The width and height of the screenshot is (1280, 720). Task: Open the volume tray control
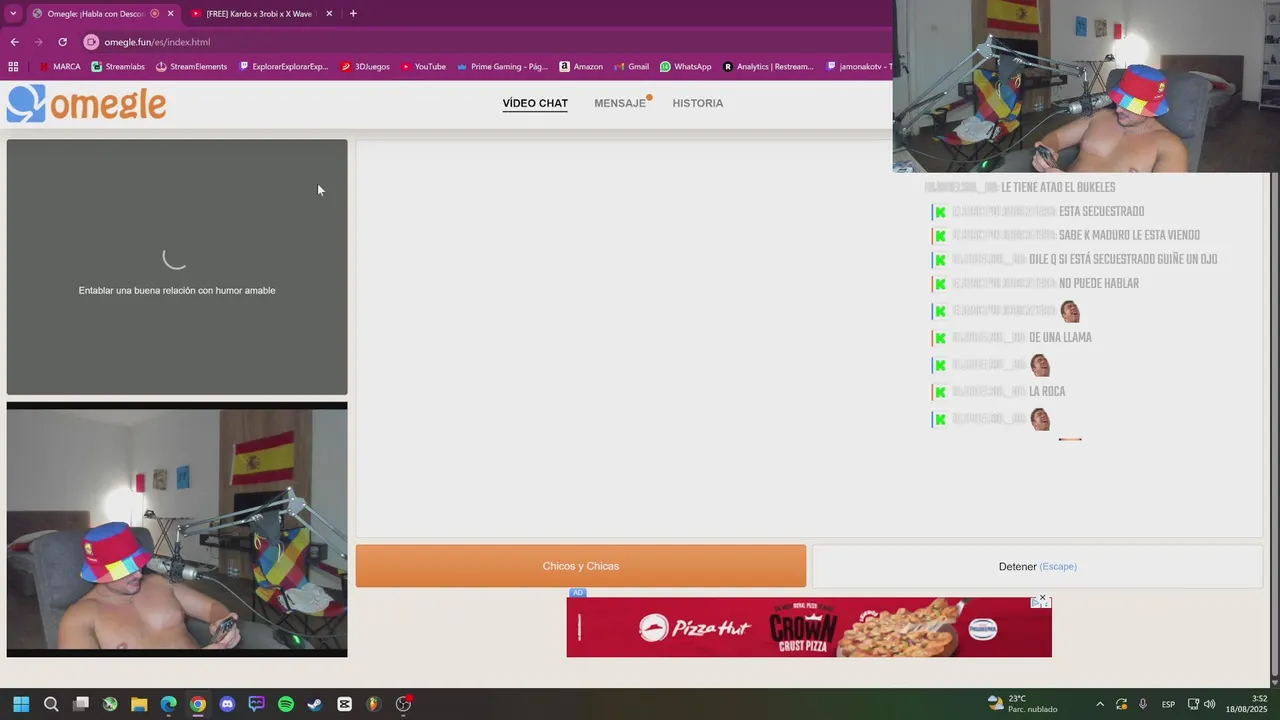(x=1210, y=704)
